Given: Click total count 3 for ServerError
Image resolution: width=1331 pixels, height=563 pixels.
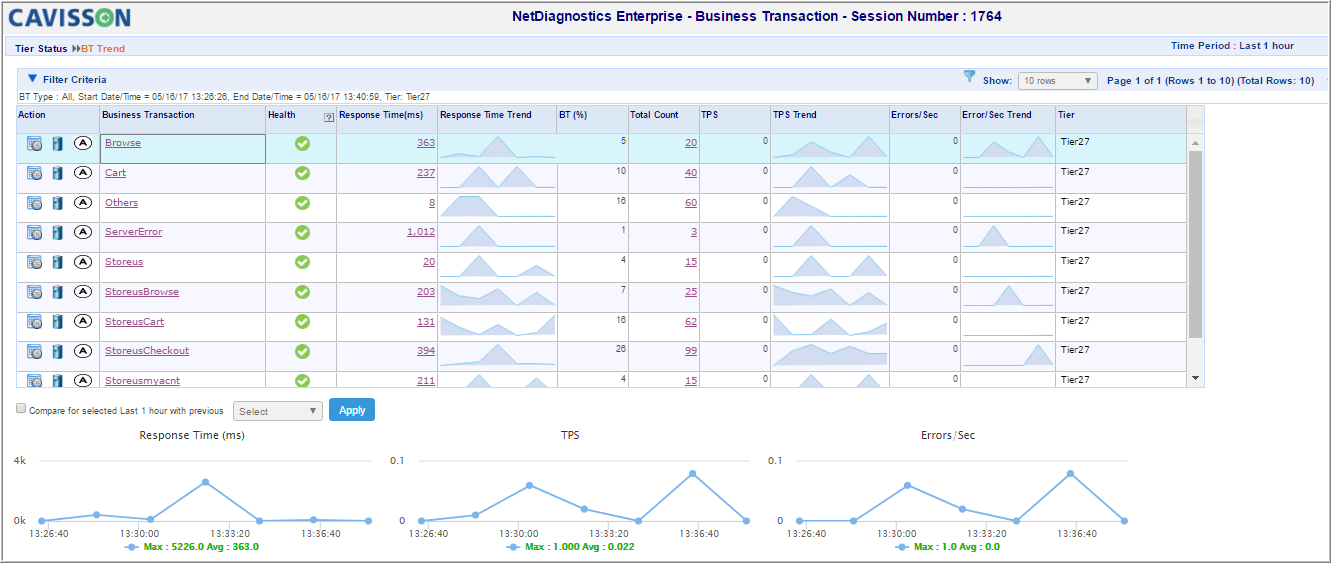Looking at the screenshot, I should click(694, 232).
